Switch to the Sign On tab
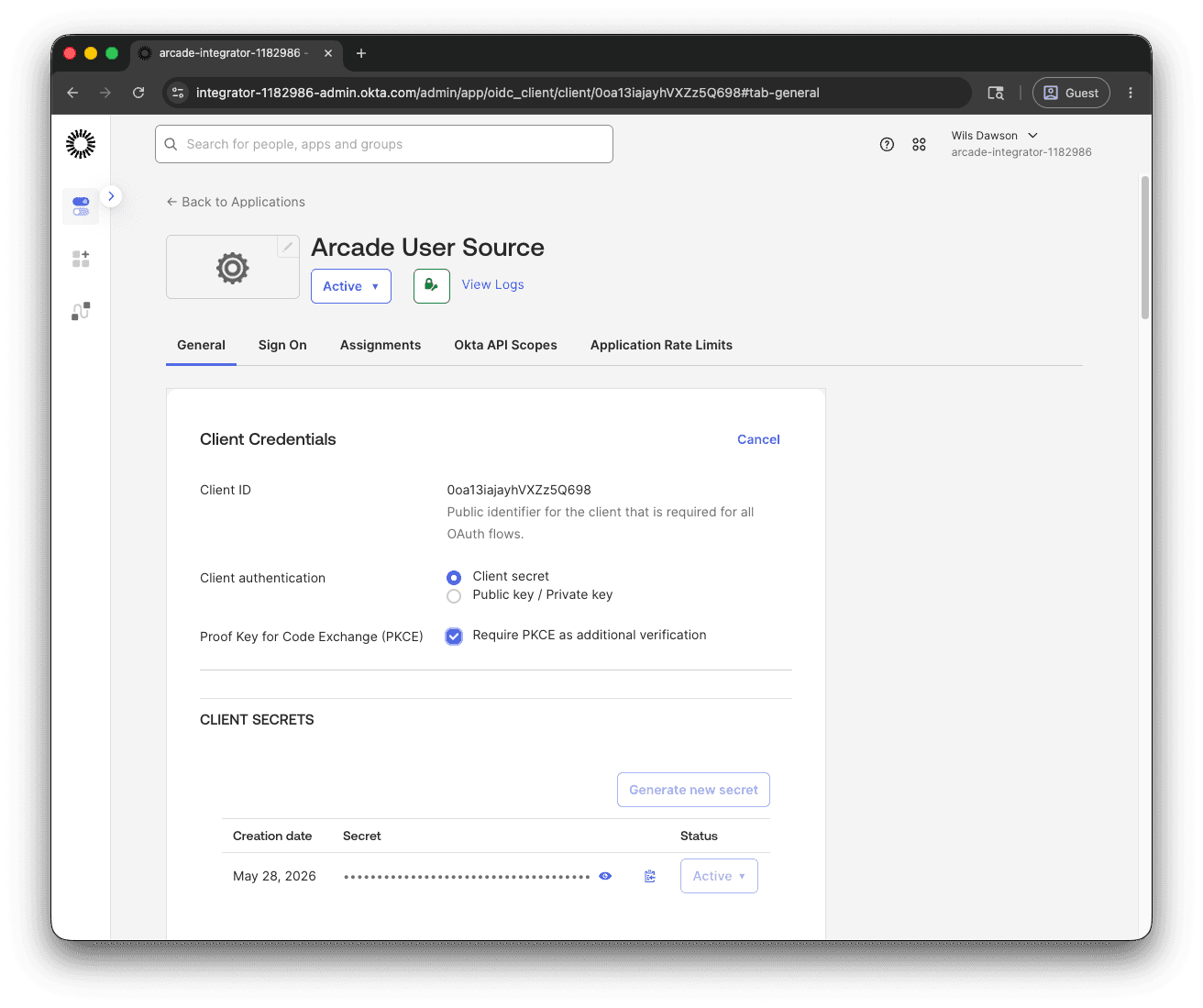The height and width of the screenshot is (1008, 1203). tap(282, 345)
